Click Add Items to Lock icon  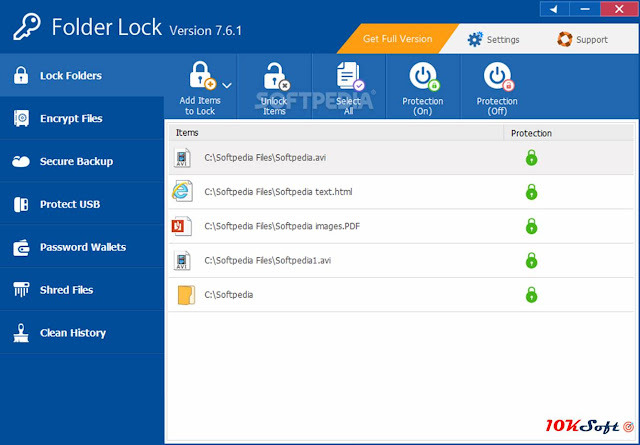(x=203, y=76)
